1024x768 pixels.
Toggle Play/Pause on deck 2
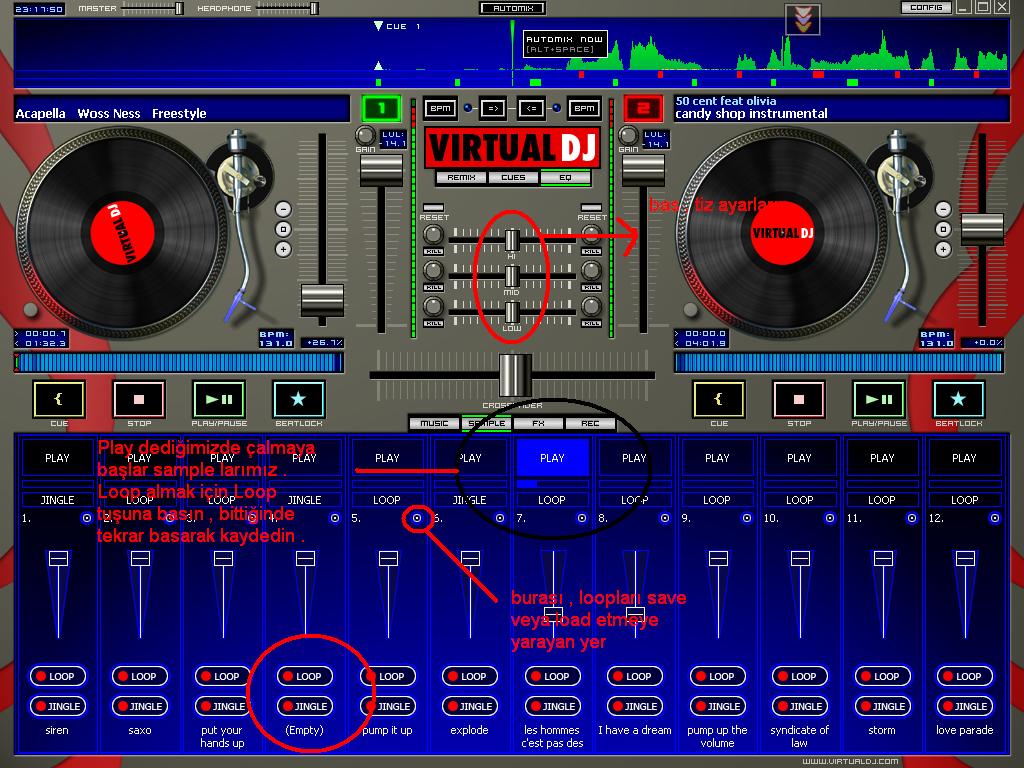pos(879,399)
